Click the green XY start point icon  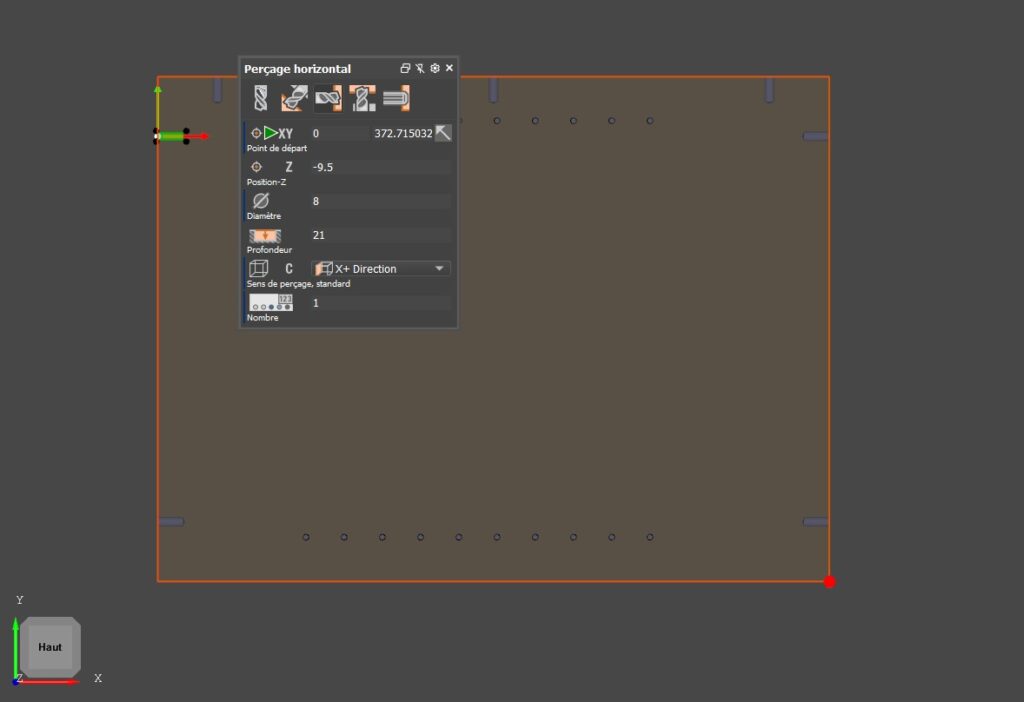(271, 133)
